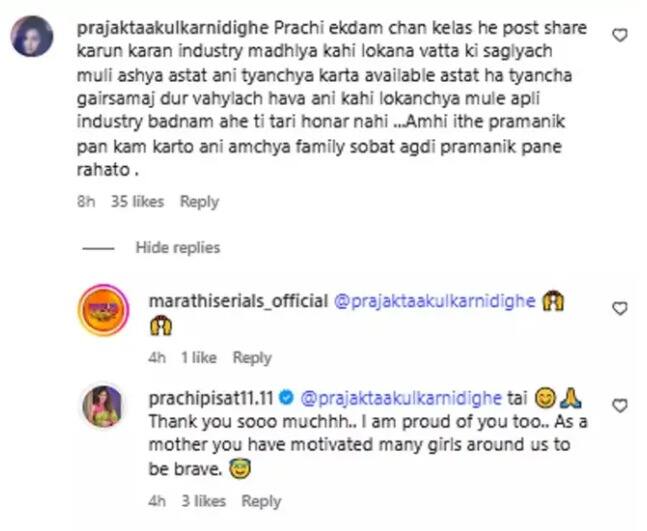View the 35 likes on the top comment
This screenshot has height=531, width=647.
137,201
